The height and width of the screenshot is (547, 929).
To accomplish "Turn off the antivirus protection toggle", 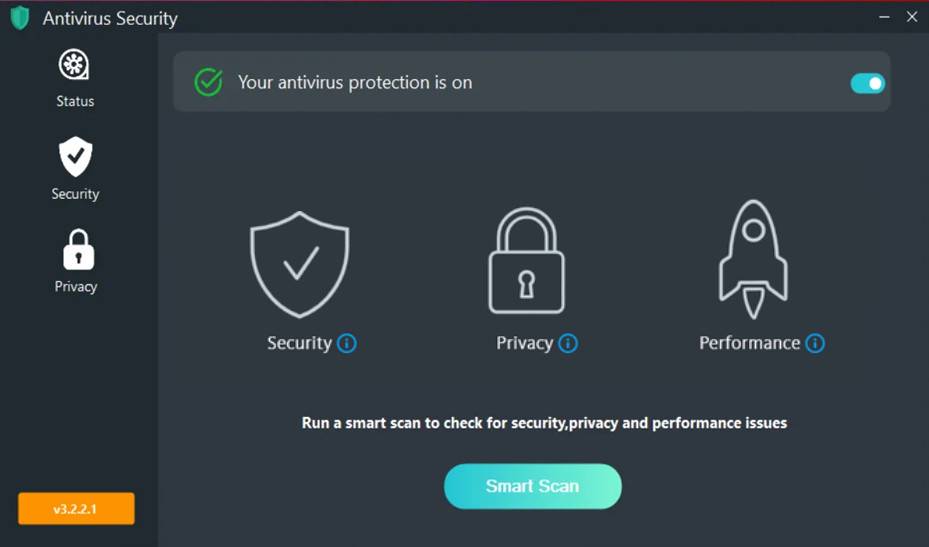I will pos(867,83).
